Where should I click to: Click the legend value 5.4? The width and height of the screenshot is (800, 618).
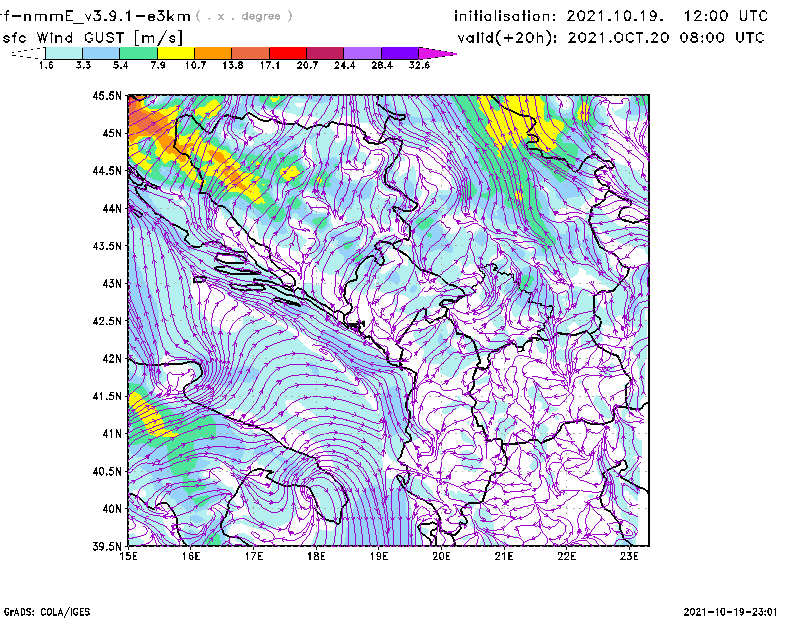120,65
